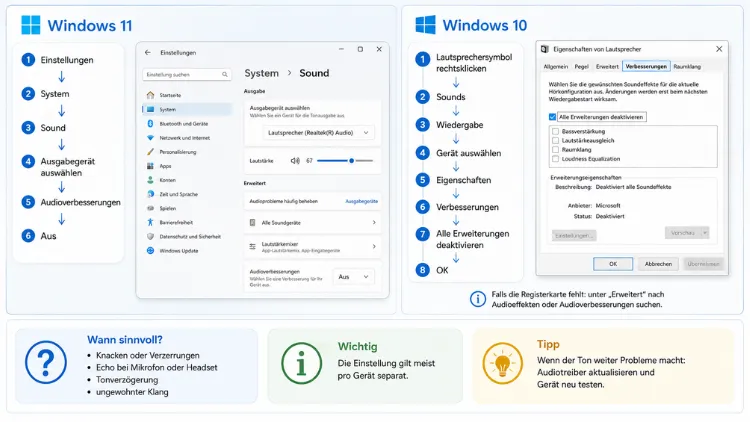Check the Bassverstärkung checkbox

(x=555, y=131)
